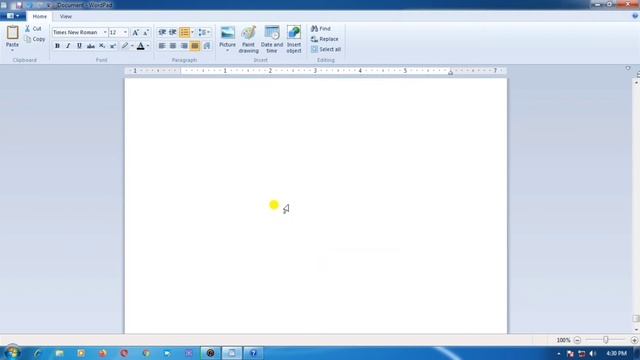Toggle superscript formatting
Screen dimensions: 640x360
pyautogui.click(x=113, y=46)
